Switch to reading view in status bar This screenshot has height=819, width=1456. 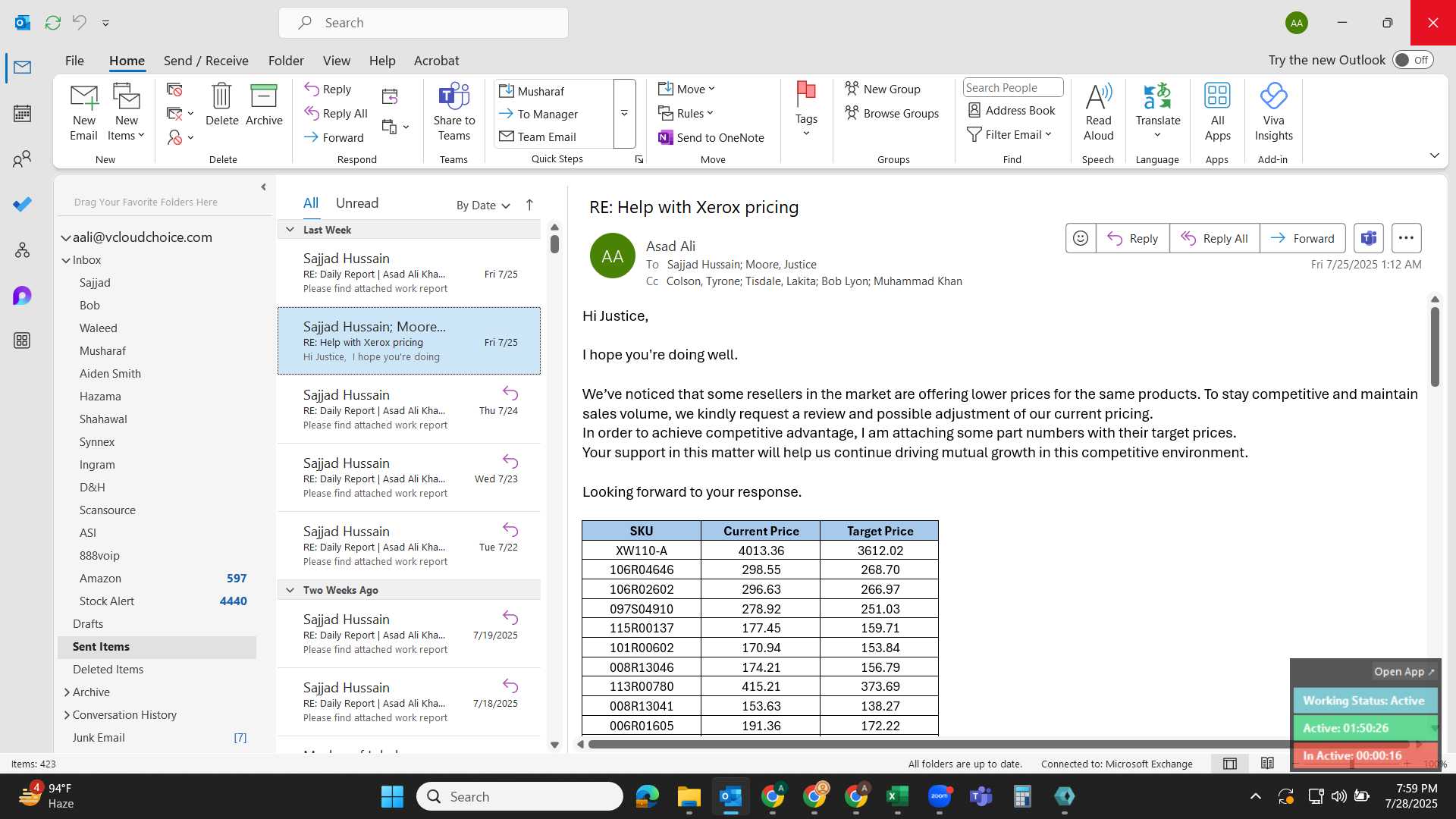click(1267, 764)
